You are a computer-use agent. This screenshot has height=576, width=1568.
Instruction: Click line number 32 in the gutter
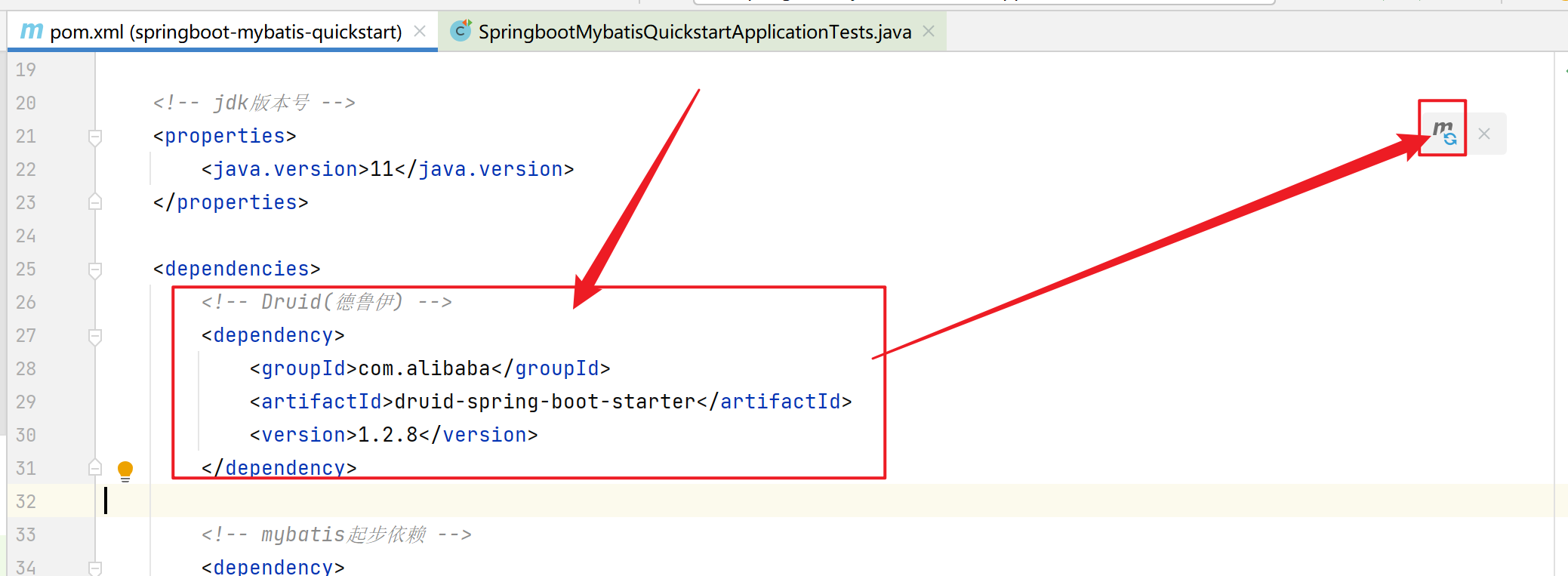[26, 501]
